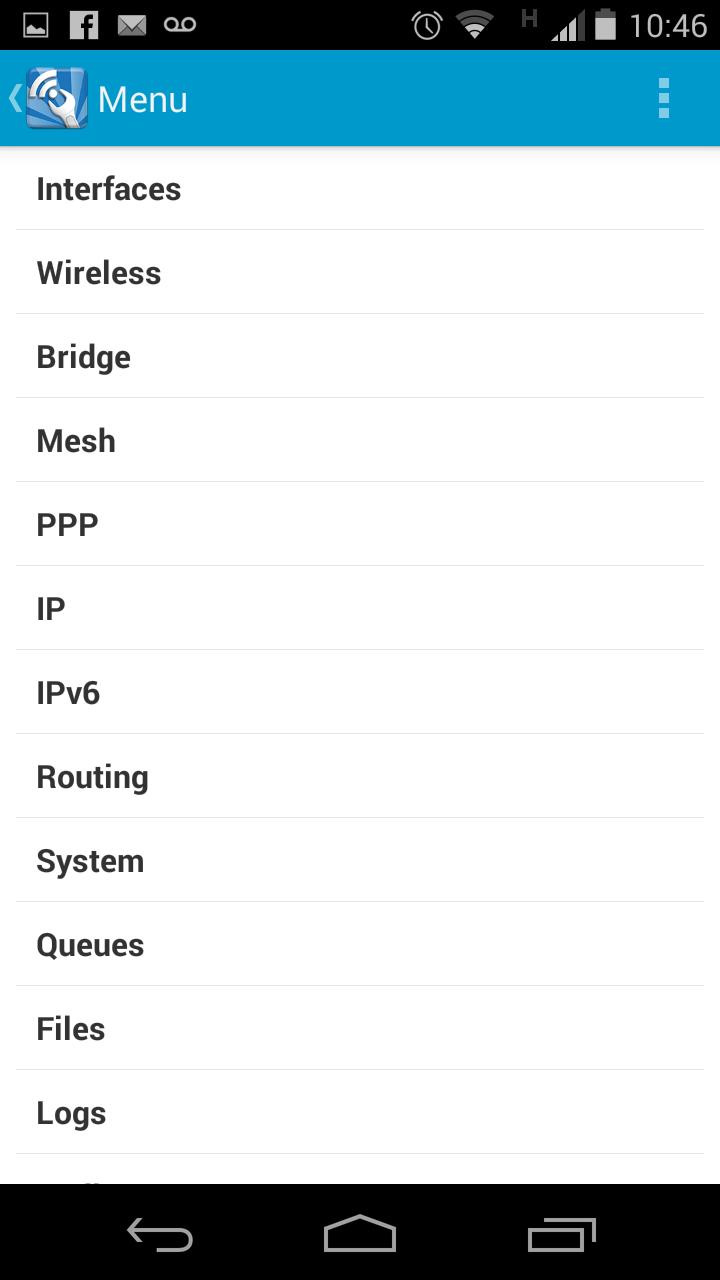Image resolution: width=720 pixels, height=1280 pixels.
Task: Tap the alarm clock status icon
Action: (x=427, y=25)
